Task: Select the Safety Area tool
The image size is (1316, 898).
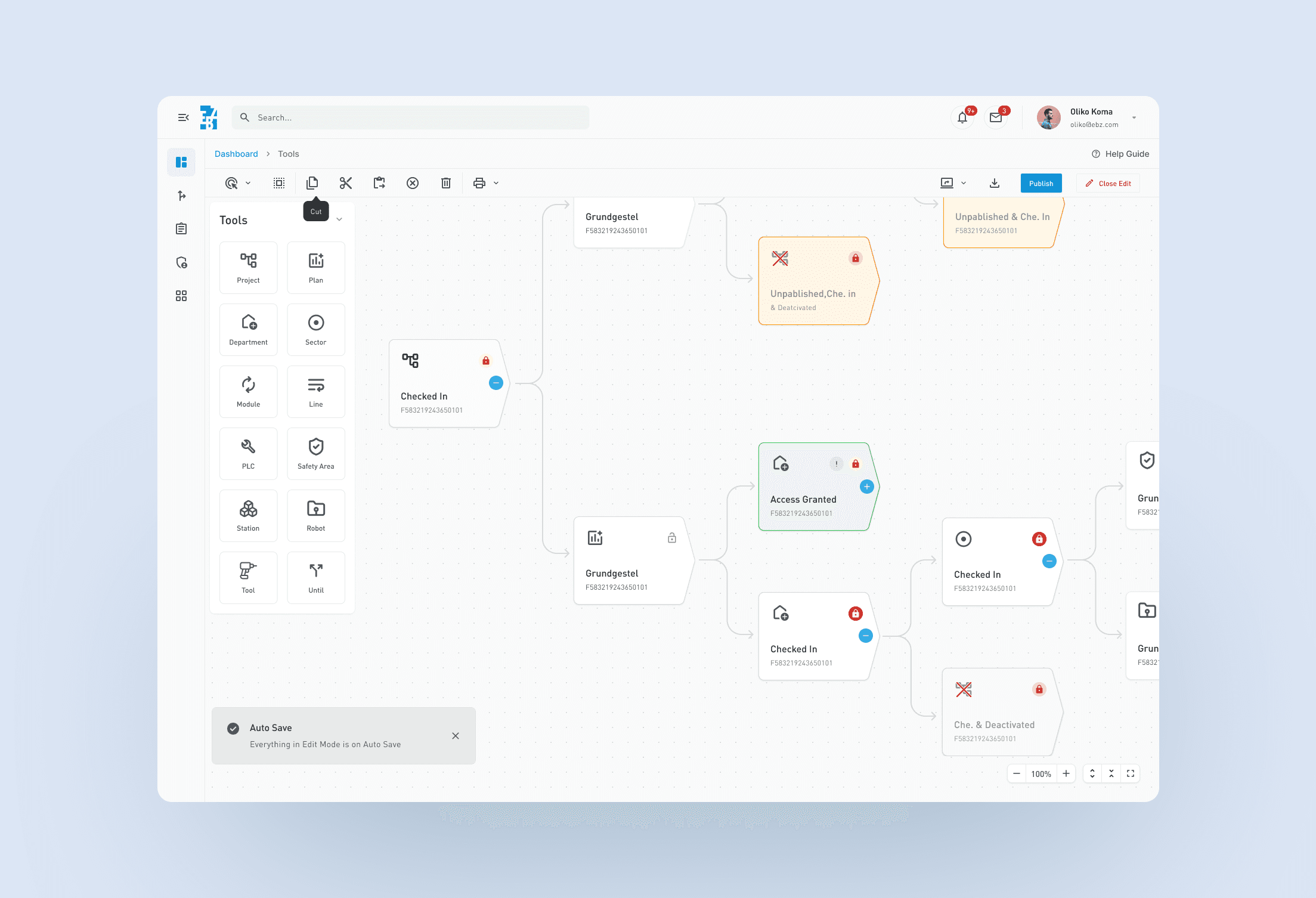Action: tap(316, 454)
